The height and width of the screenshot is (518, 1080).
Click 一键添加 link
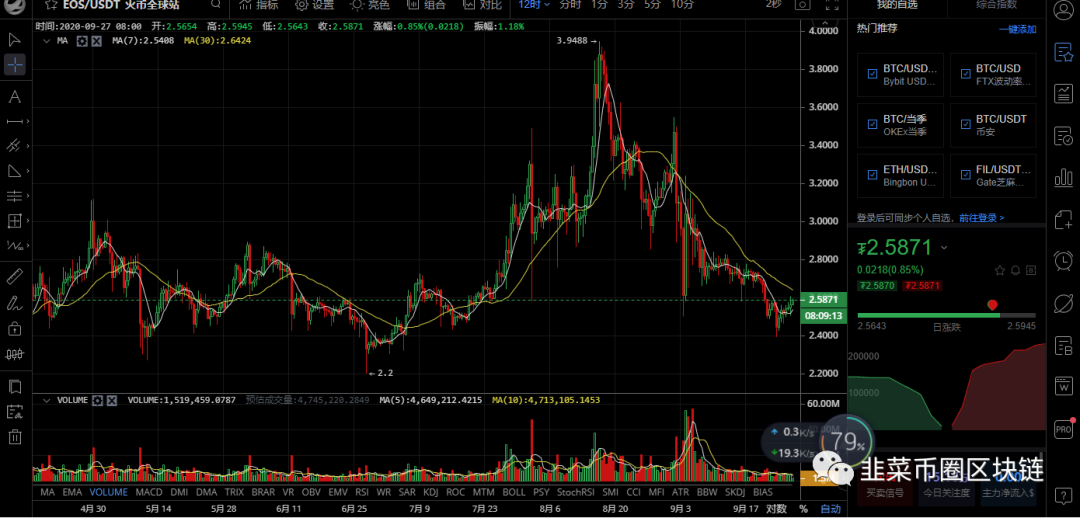1018,30
